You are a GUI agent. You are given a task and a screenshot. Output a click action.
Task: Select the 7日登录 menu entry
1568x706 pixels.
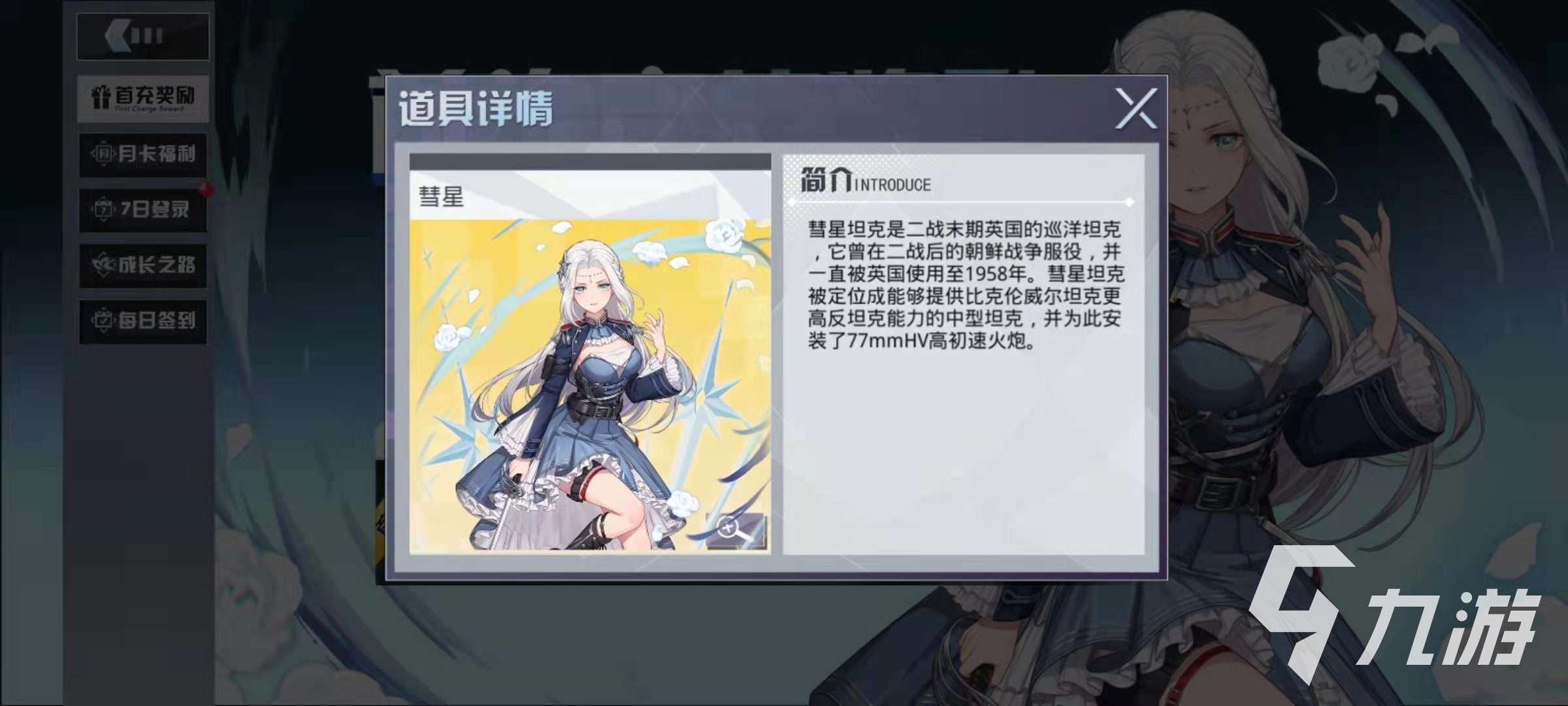(x=143, y=210)
